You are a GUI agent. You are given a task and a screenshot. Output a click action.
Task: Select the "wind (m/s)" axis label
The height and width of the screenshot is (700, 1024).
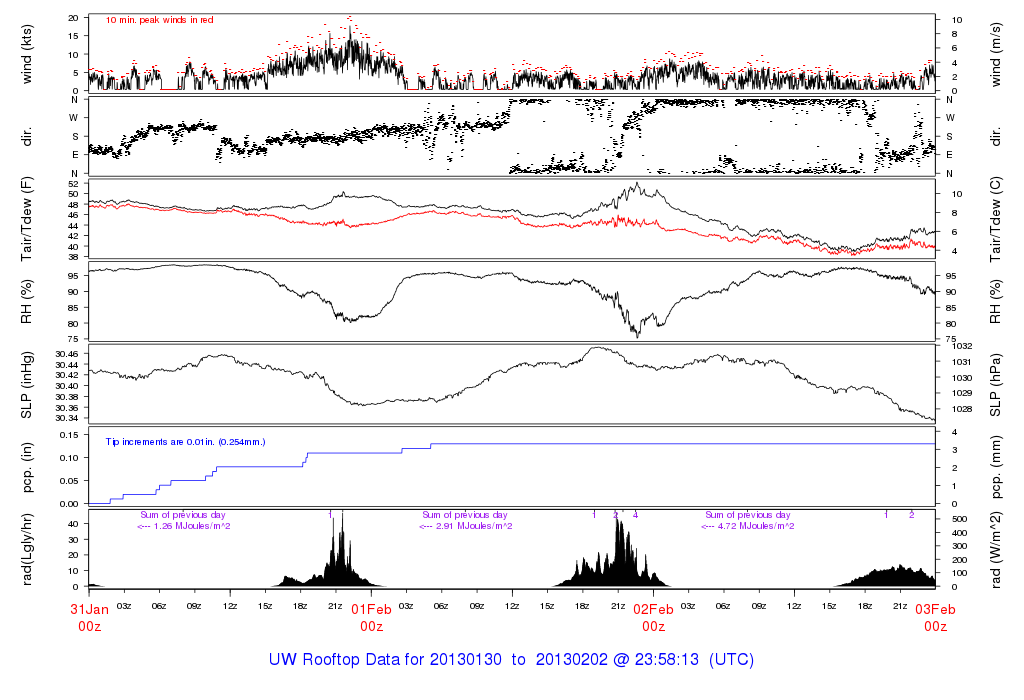pos(995,54)
